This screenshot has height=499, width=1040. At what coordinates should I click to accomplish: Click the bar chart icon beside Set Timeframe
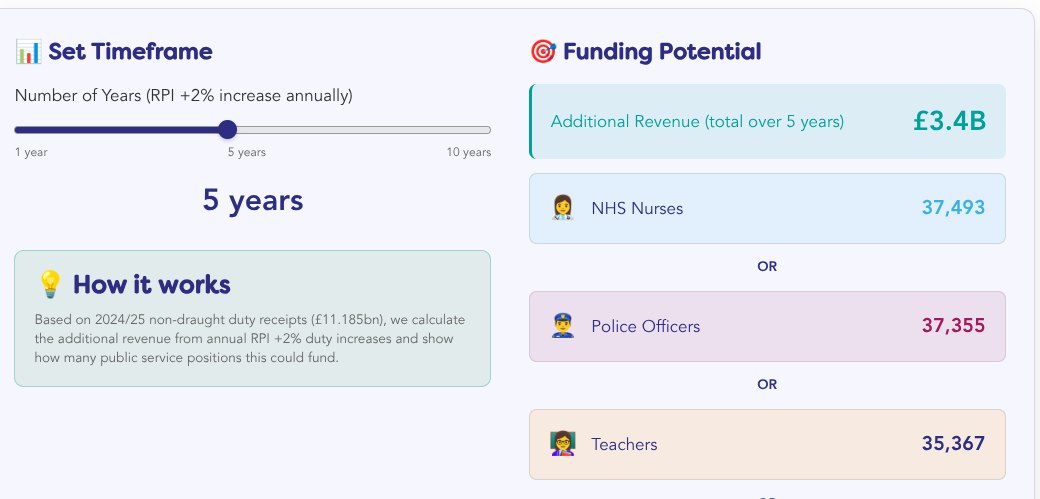click(27, 52)
